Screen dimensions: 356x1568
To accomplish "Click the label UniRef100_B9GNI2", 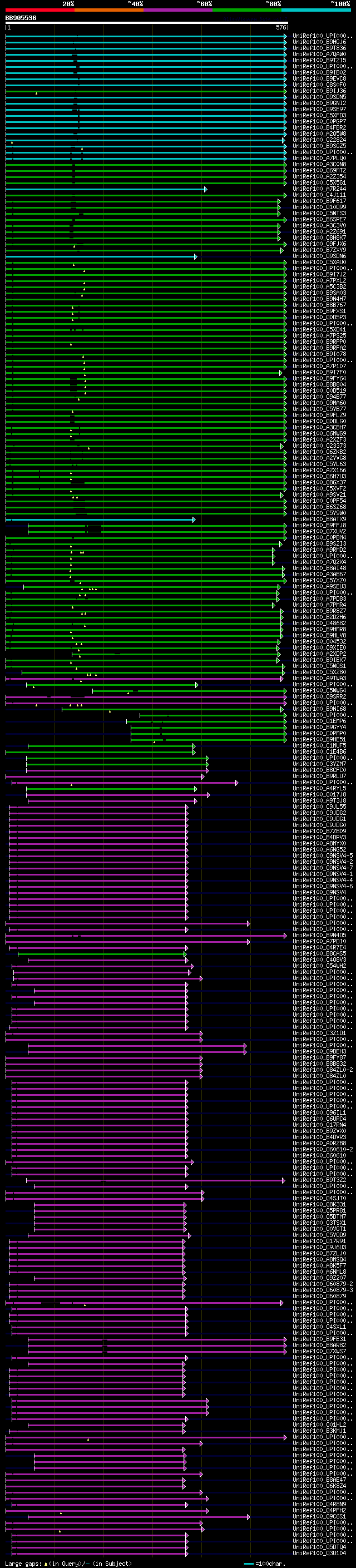I will click(319, 103).
